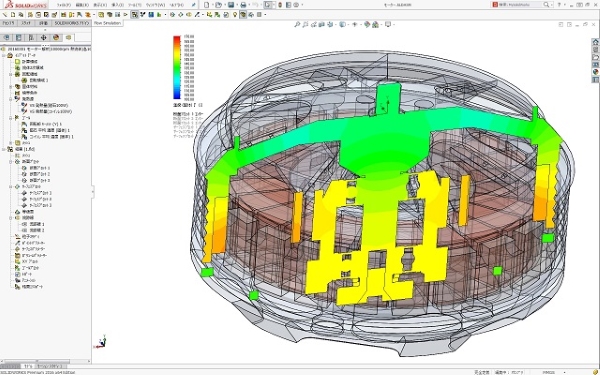This screenshot has height=375, width=600.
Task: Select the Zoom to Fit magnifier icon
Action: pos(297,24)
